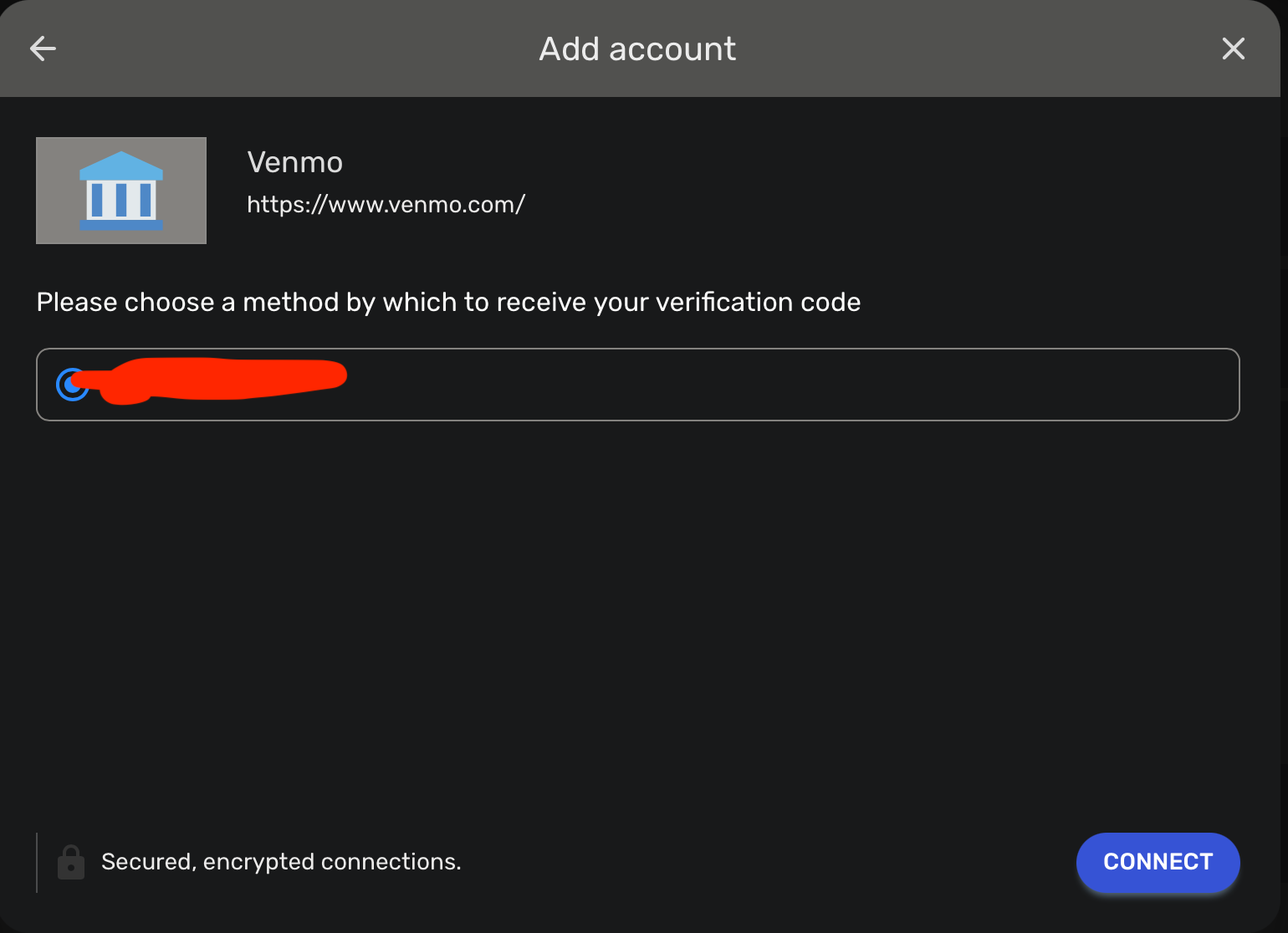Click the empty dark dialog body area
This screenshot has height=933, width=1288.
[640, 627]
